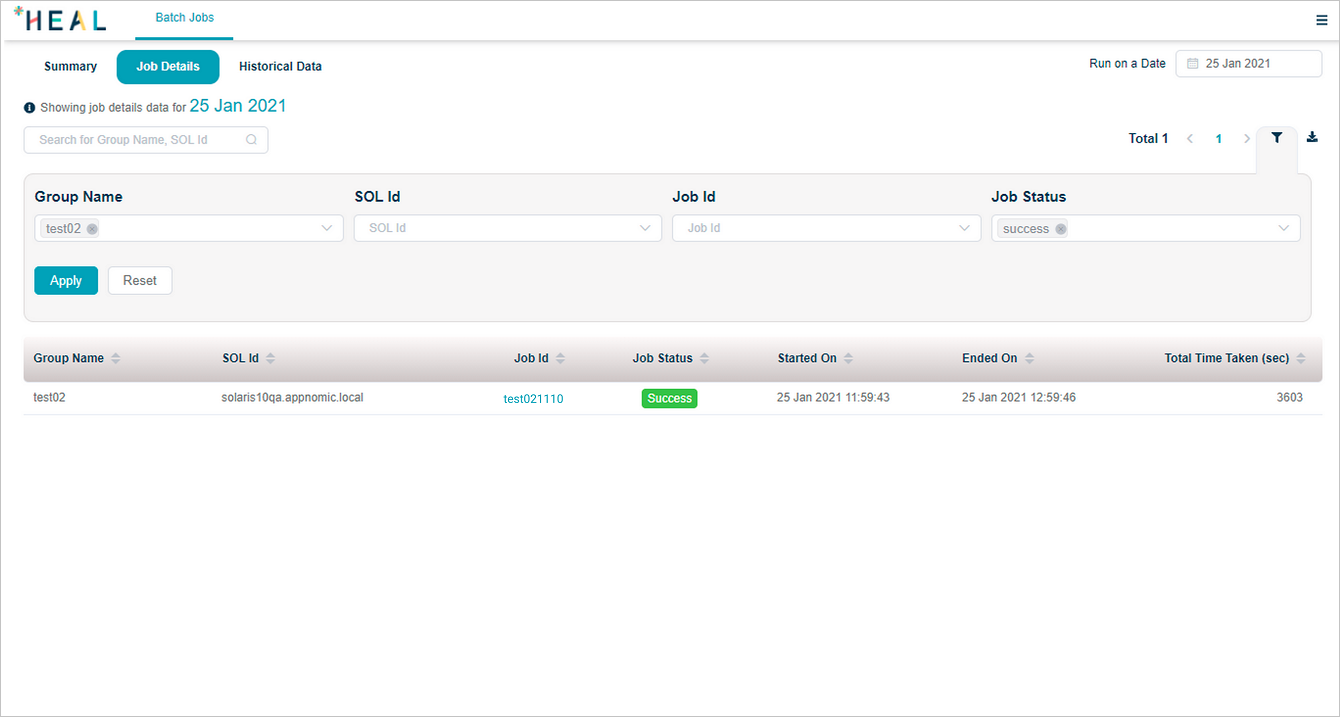Open the Job Id filter dropdown

click(x=826, y=228)
